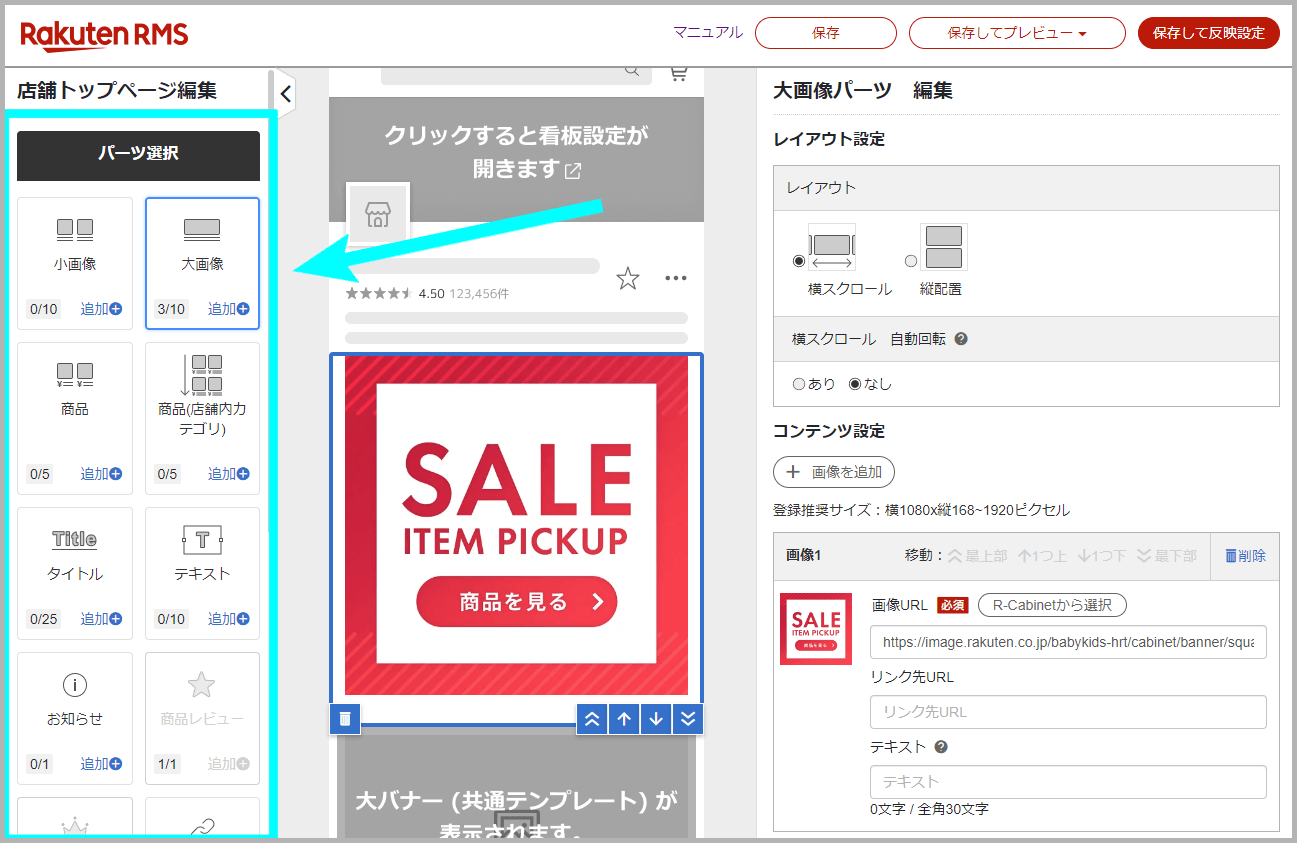The image size is (1297, 843).
Task: Select the 縦配置 layout radio button
Action: pos(910,260)
